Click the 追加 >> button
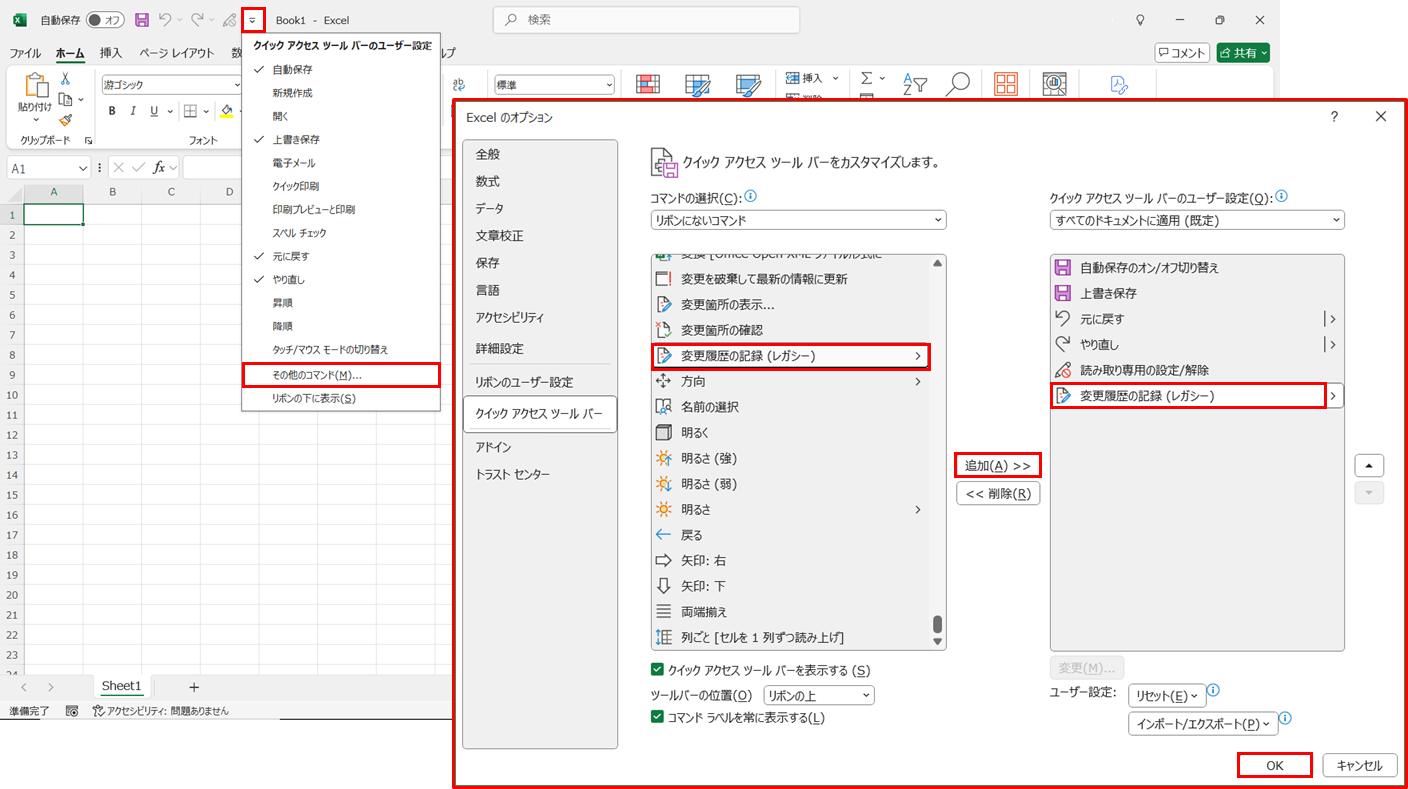This screenshot has height=789, width=1408. pos(997,465)
